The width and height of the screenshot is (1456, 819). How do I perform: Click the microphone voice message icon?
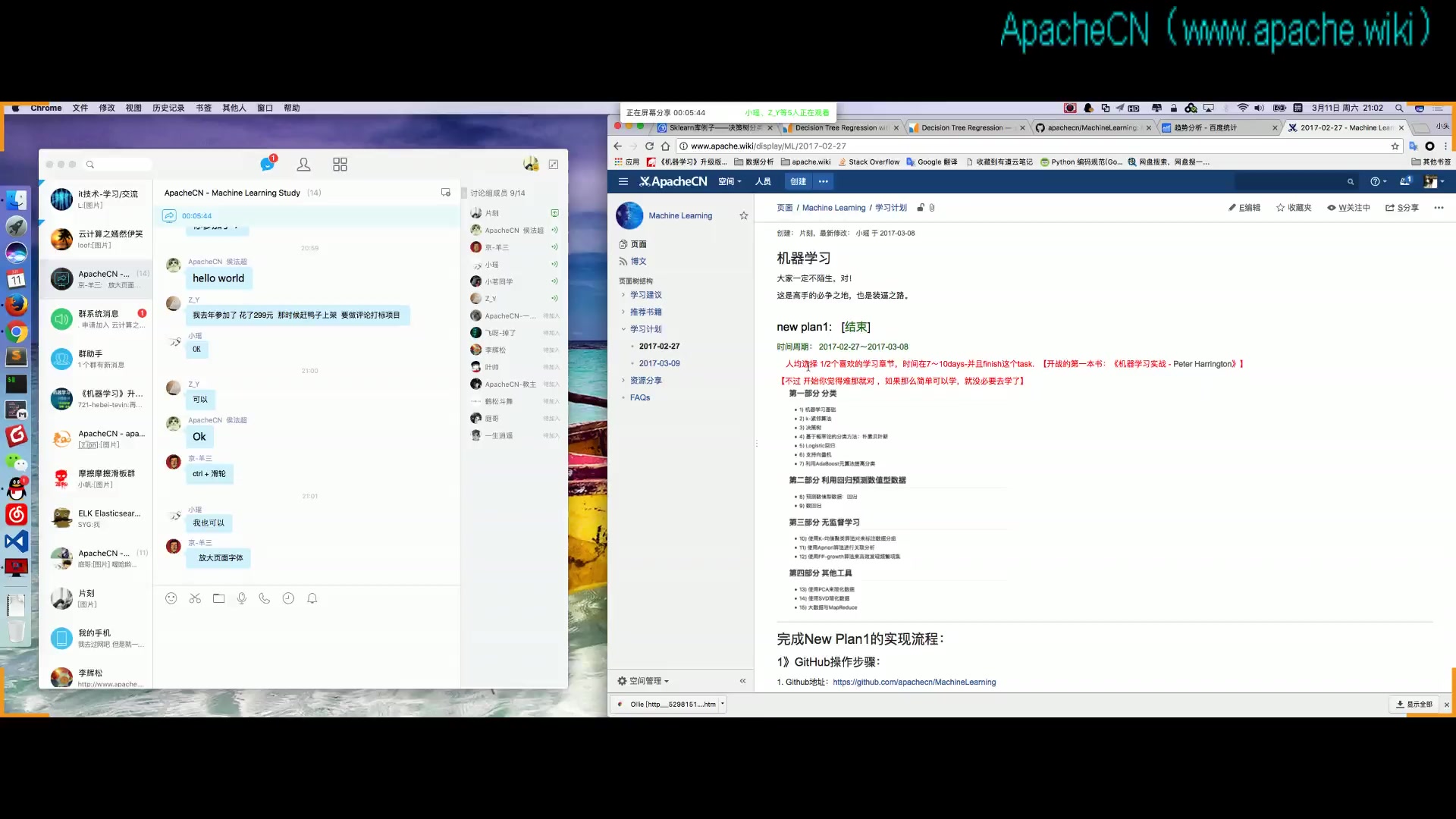pos(242,598)
